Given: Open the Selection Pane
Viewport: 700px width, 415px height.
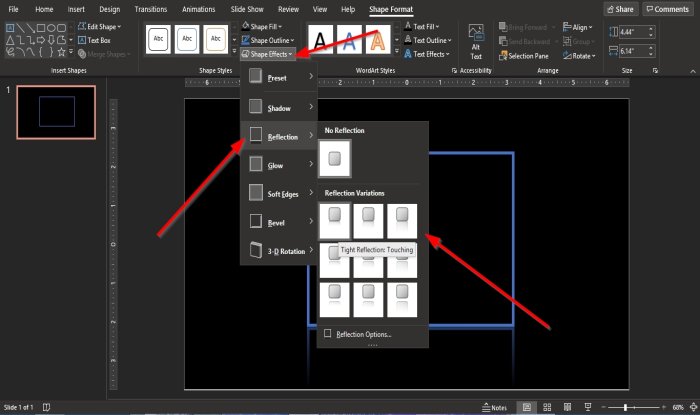Looking at the screenshot, I should (524, 56).
